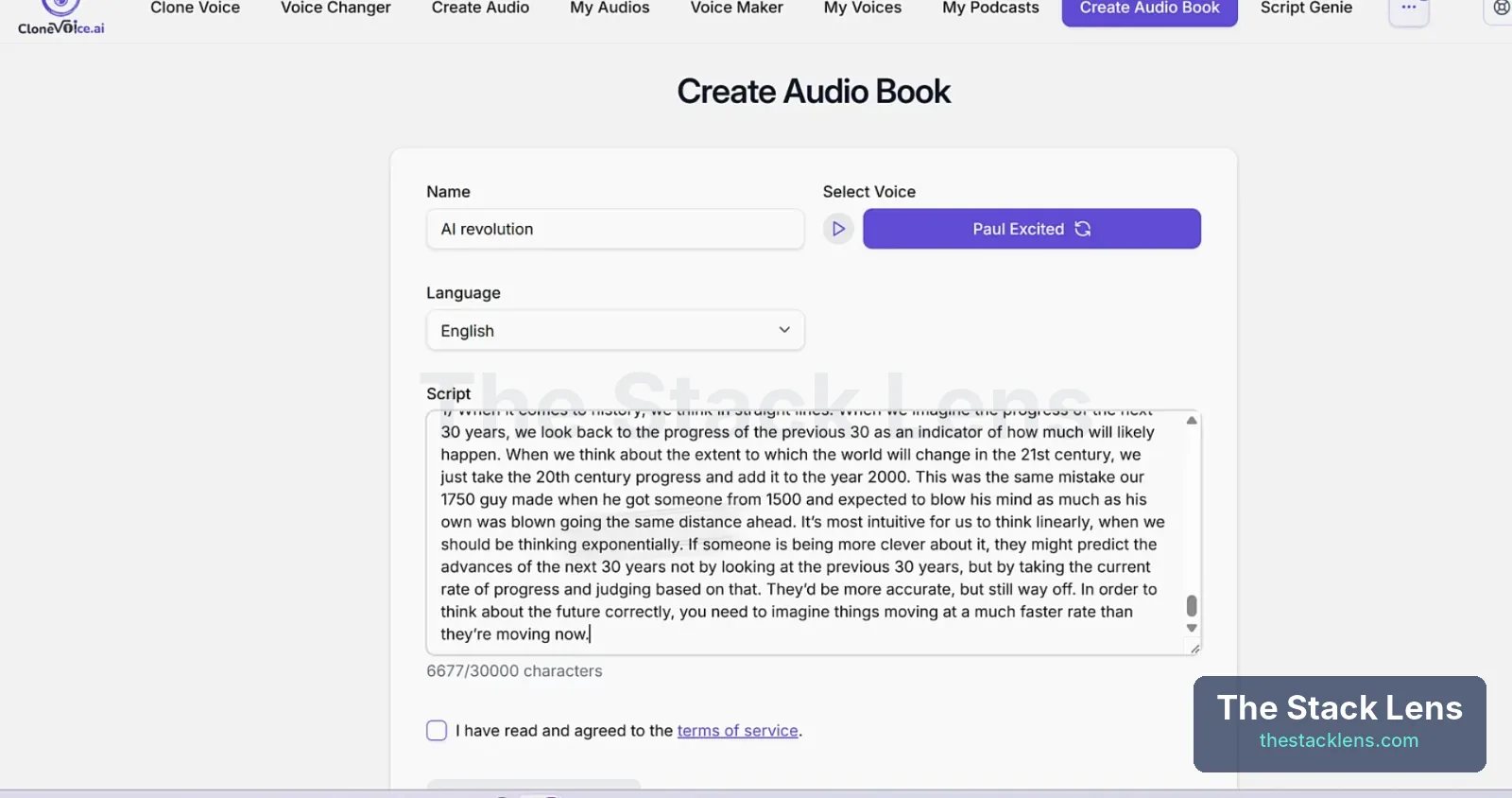Expand the Language dropdown set to English

coord(615,331)
